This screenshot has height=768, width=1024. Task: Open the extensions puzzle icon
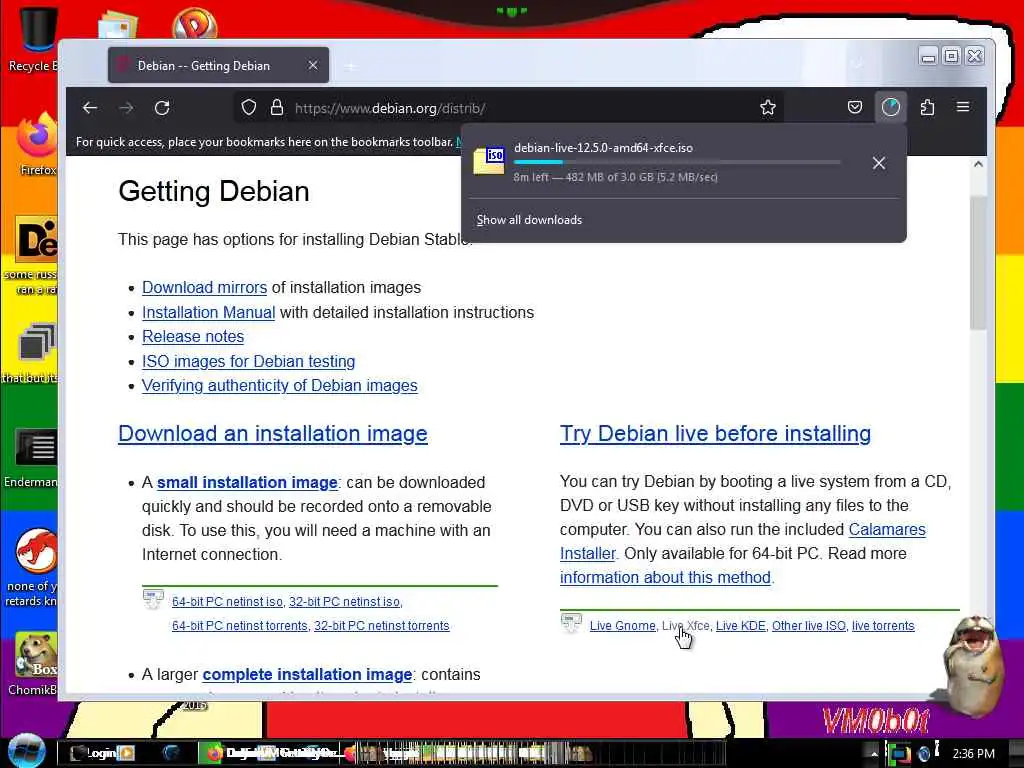click(927, 107)
